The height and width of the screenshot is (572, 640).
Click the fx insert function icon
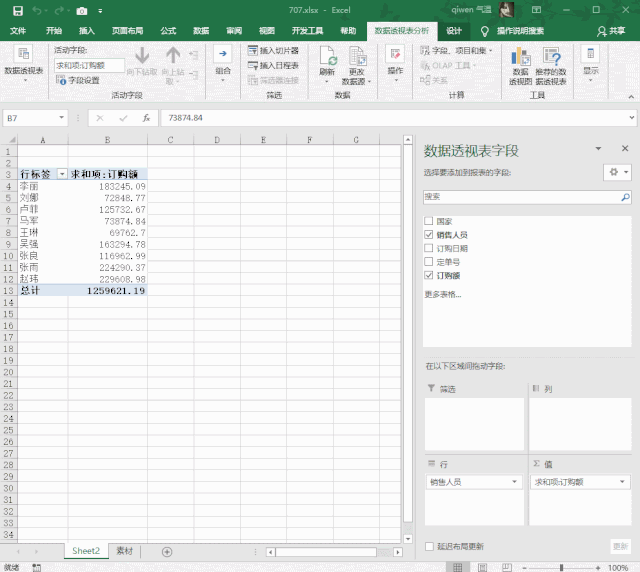click(146, 118)
